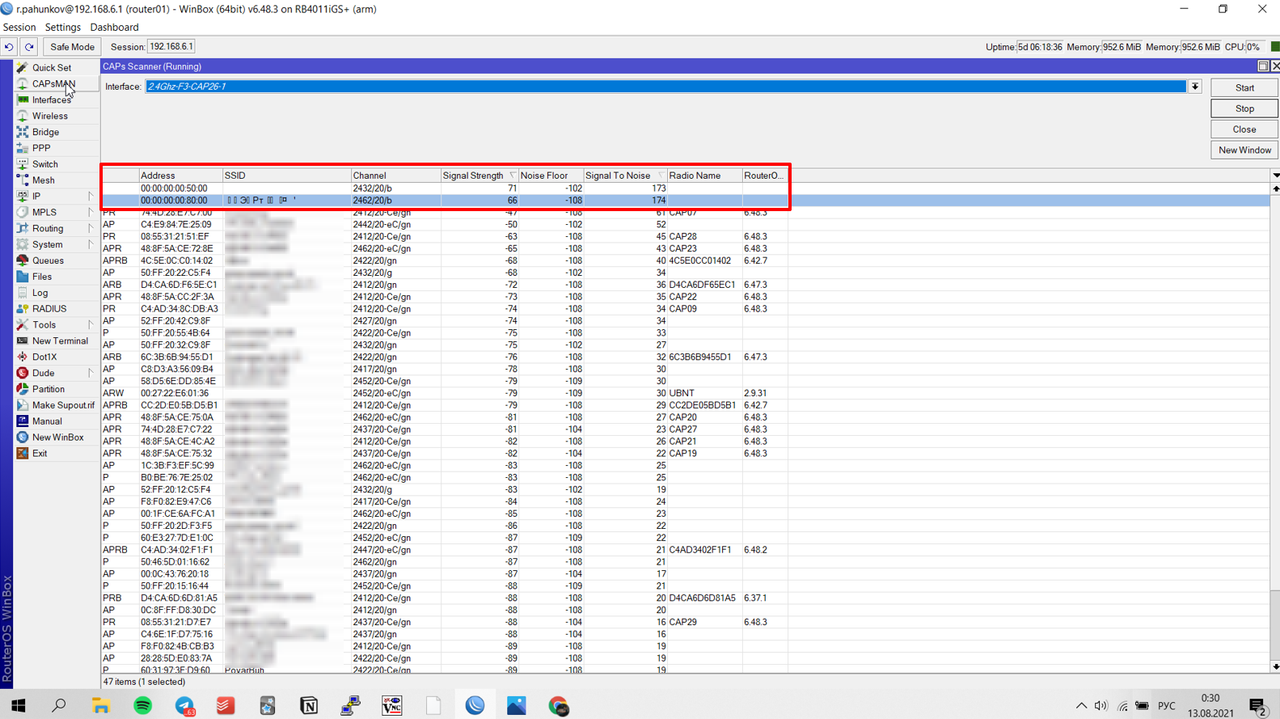This screenshot has height=719, width=1280.
Task: Open the Interface dropdown arrow
Action: coord(1194,87)
